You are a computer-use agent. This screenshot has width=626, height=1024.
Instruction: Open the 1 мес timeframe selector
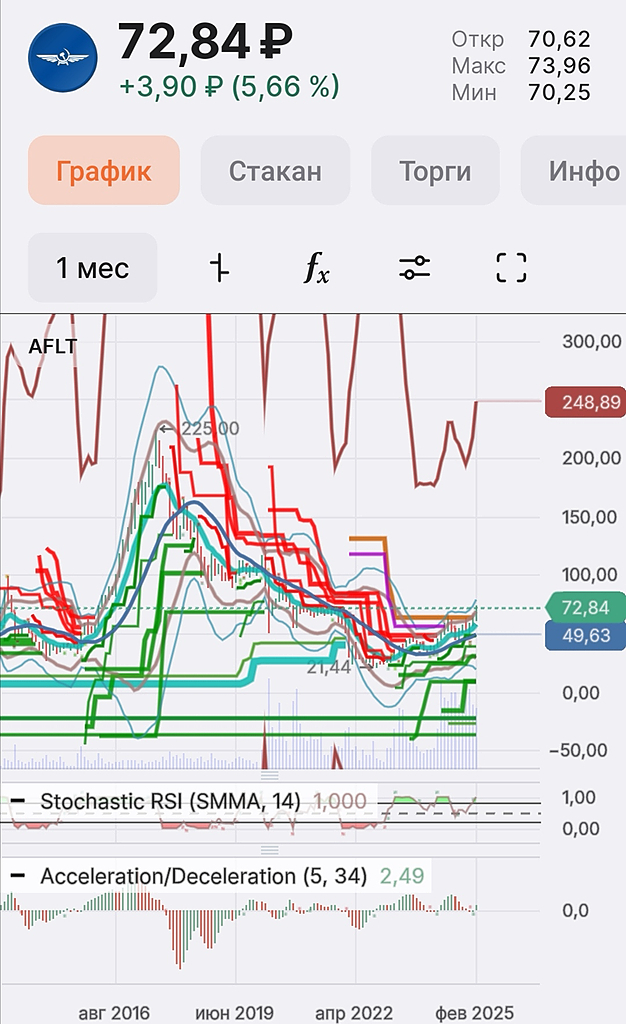[x=93, y=268]
